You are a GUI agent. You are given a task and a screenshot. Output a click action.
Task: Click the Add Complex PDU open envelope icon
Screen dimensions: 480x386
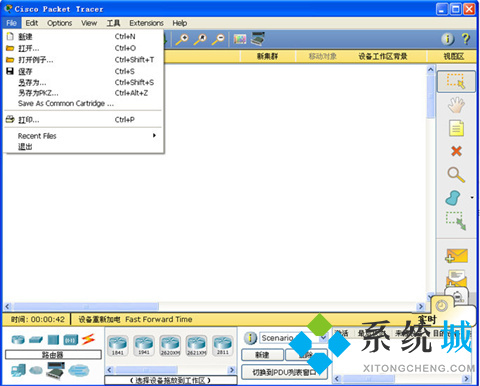[456, 278]
